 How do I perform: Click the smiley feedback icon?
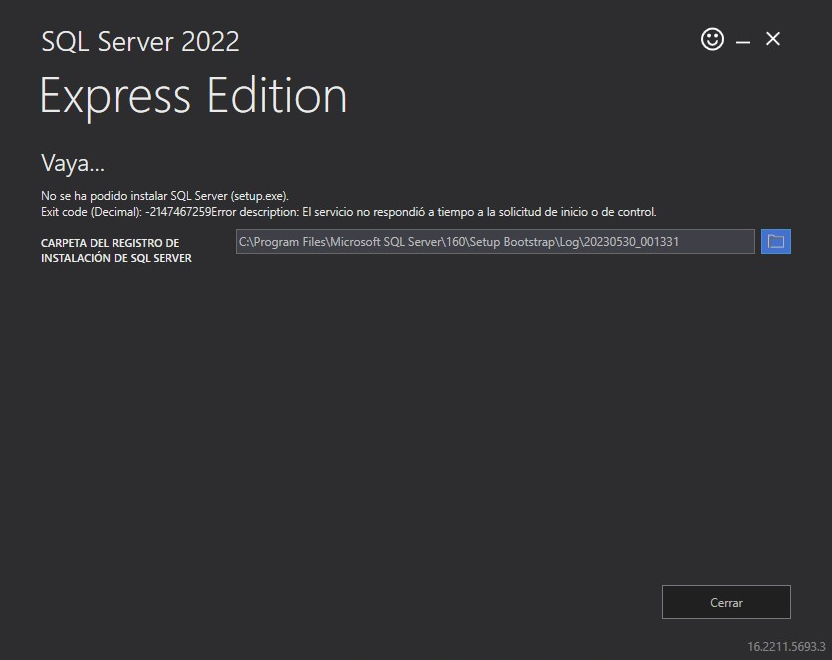[712, 39]
